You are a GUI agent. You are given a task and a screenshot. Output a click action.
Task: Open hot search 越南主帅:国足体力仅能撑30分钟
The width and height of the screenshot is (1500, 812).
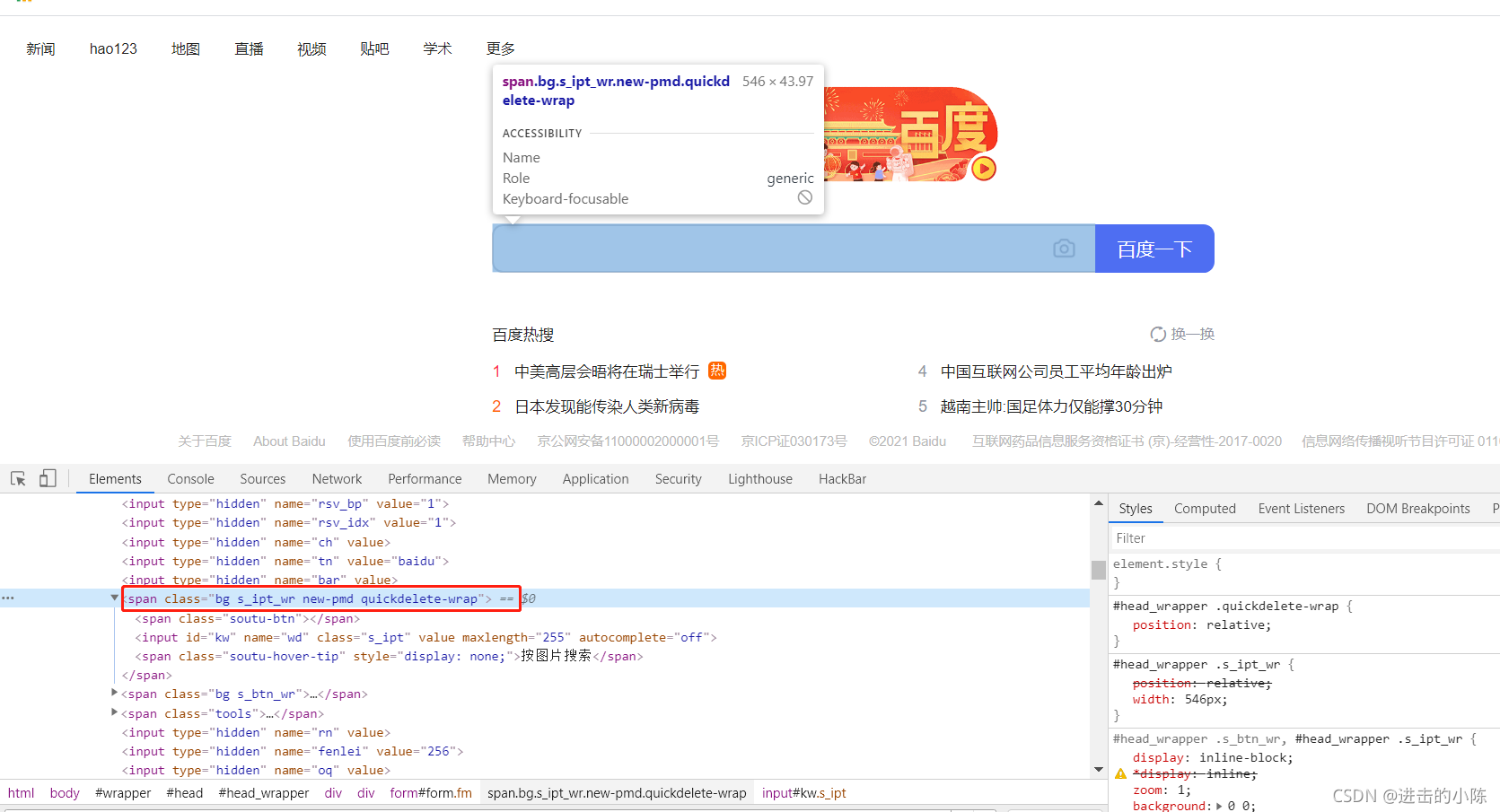[1051, 406]
